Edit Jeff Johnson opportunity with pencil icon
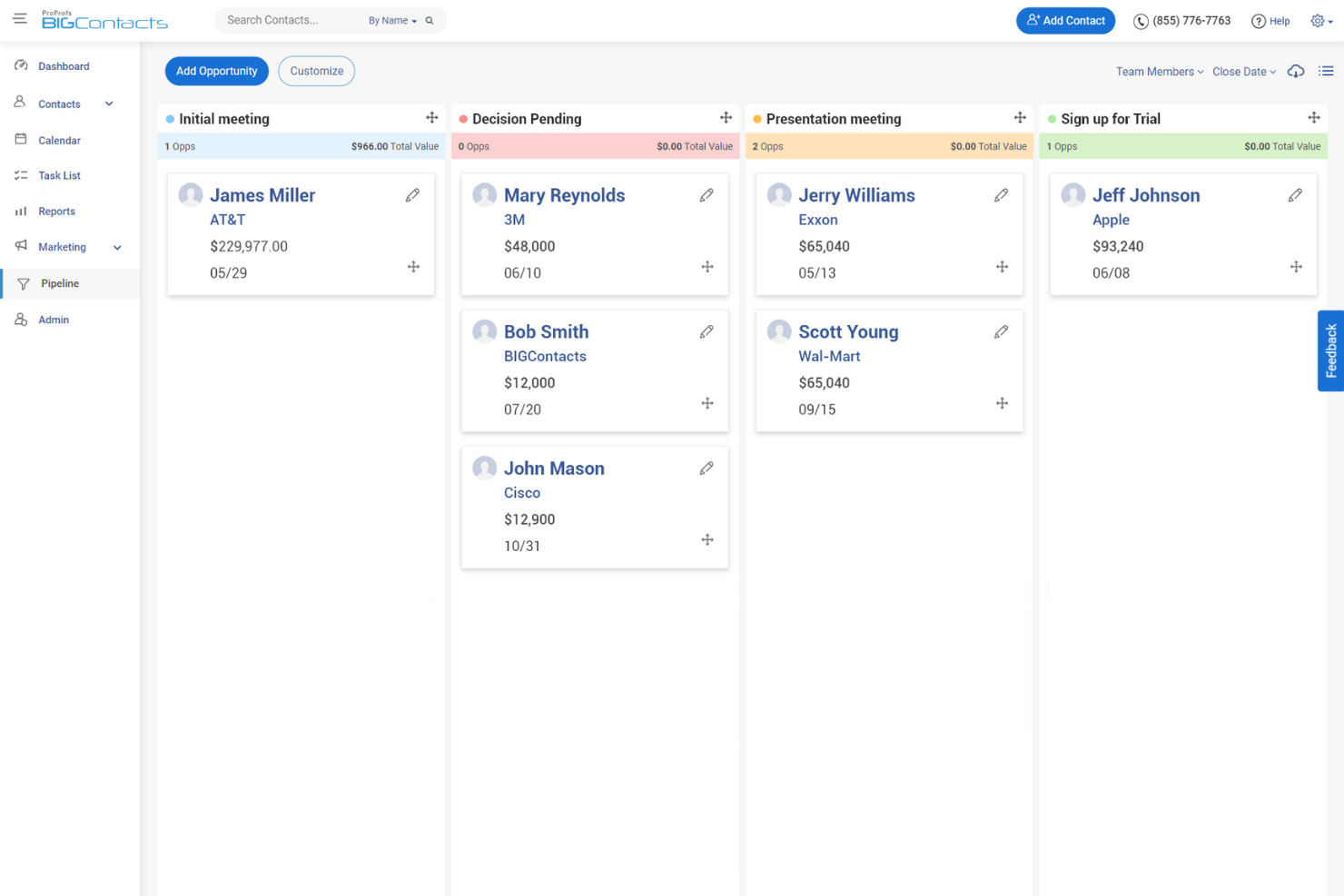1344x896 pixels. [x=1295, y=195]
